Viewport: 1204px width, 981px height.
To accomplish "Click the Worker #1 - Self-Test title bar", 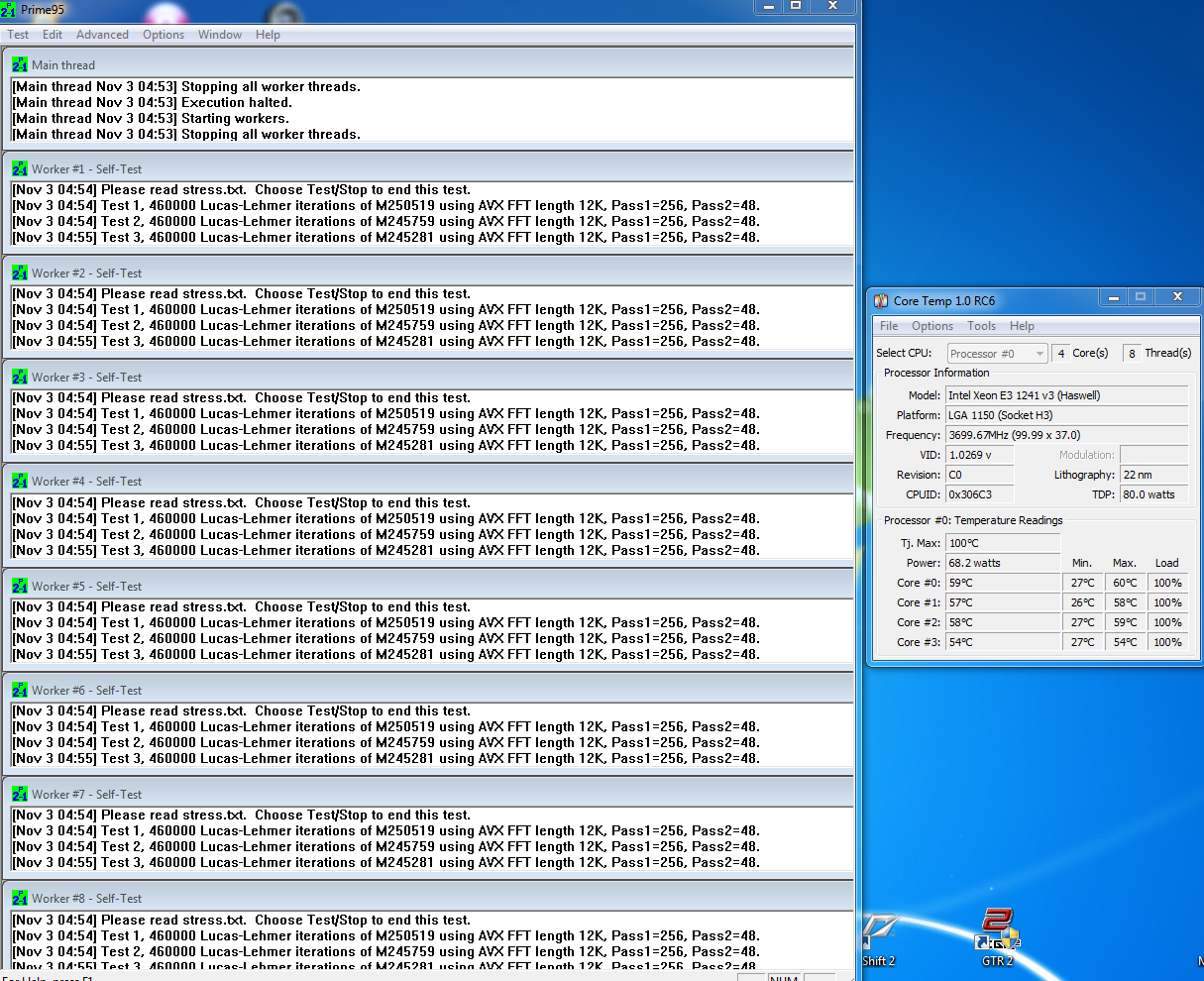I will click(428, 168).
